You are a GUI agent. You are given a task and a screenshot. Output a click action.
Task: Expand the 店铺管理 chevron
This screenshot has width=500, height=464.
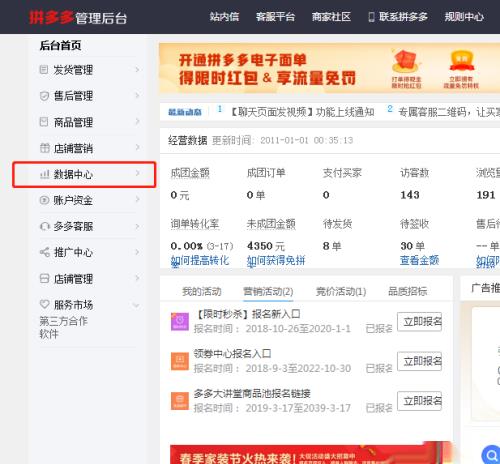coord(137,278)
